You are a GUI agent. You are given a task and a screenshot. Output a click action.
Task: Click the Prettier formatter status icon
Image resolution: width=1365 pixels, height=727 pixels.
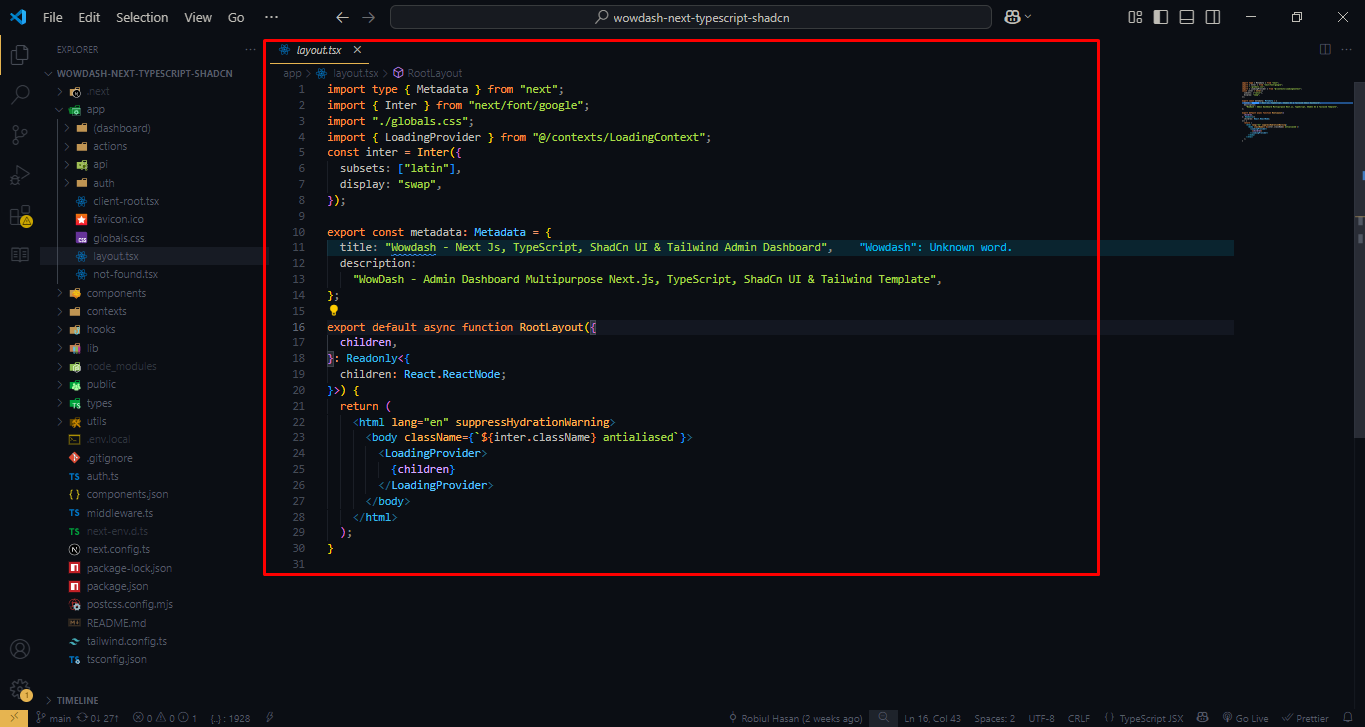1305,717
